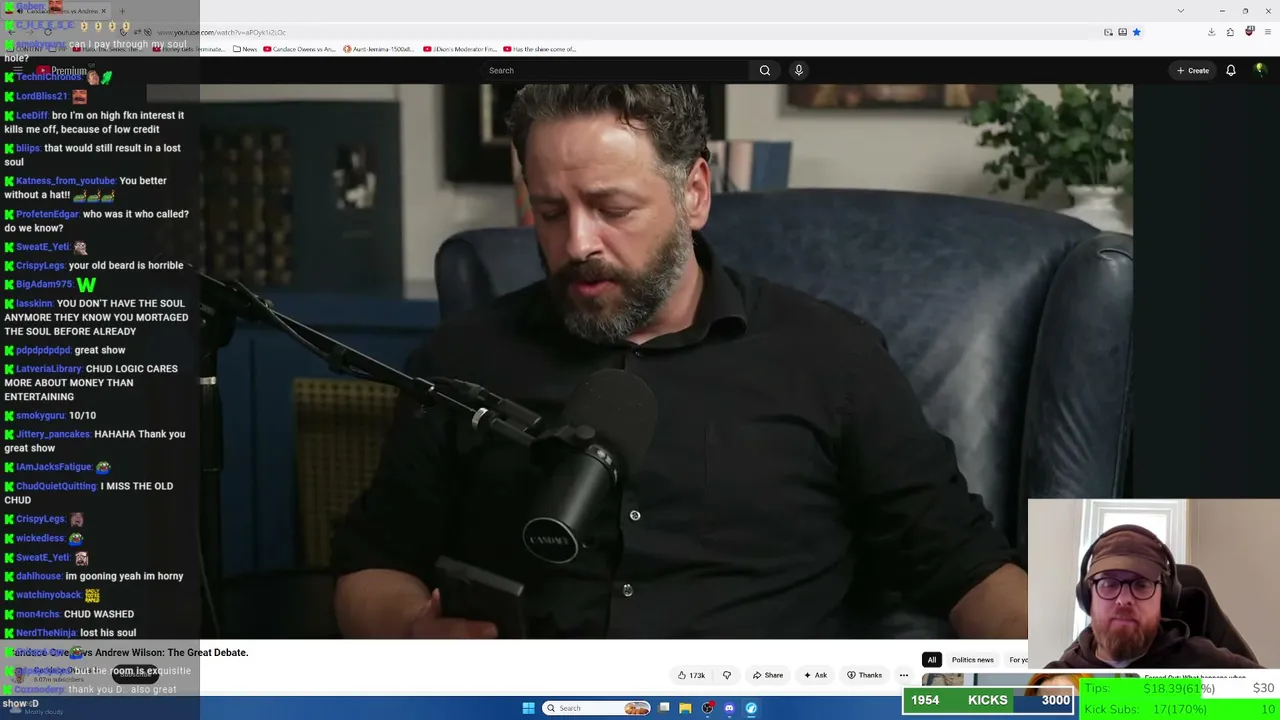Select the Politics news chip
1280x720 pixels.
973,660
